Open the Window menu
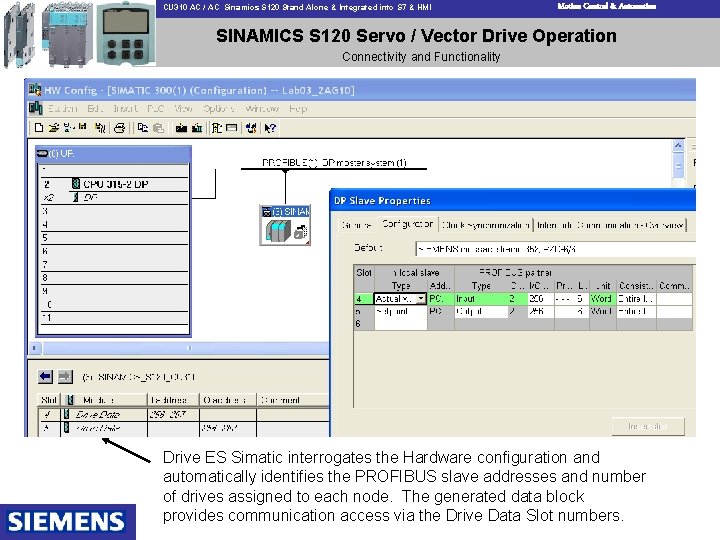Image resolution: width=720 pixels, height=540 pixels. (x=262, y=109)
